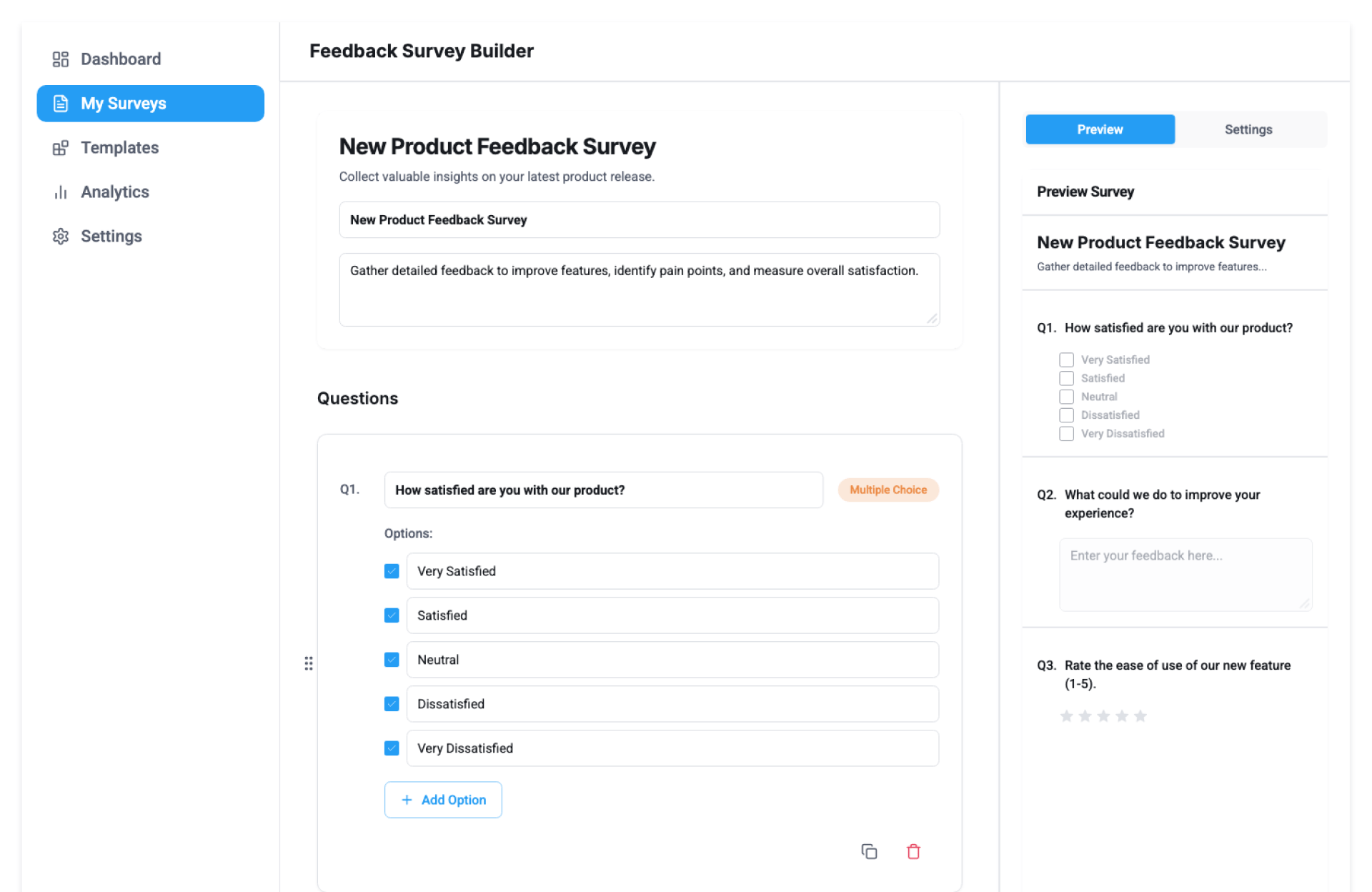Click the drag handle beside question Q1

(309, 663)
